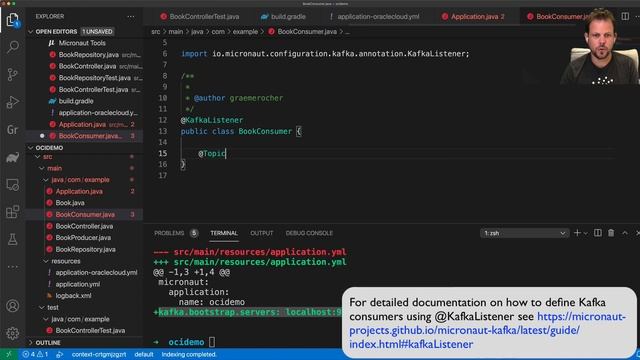Click BookConsumer.java in the breadcrumb
The width and height of the screenshot is (640, 360).
(307, 31)
